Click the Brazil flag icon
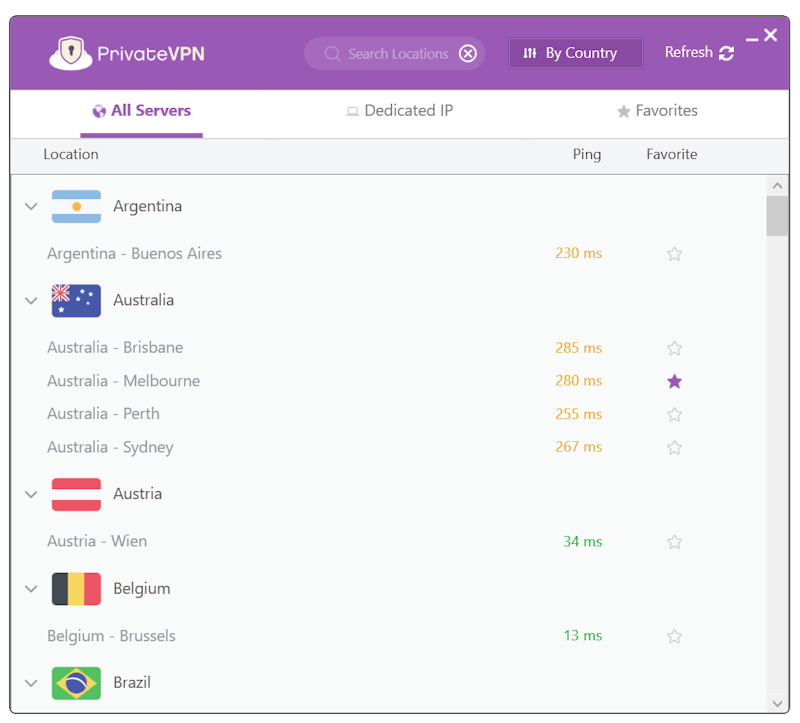 76,683
